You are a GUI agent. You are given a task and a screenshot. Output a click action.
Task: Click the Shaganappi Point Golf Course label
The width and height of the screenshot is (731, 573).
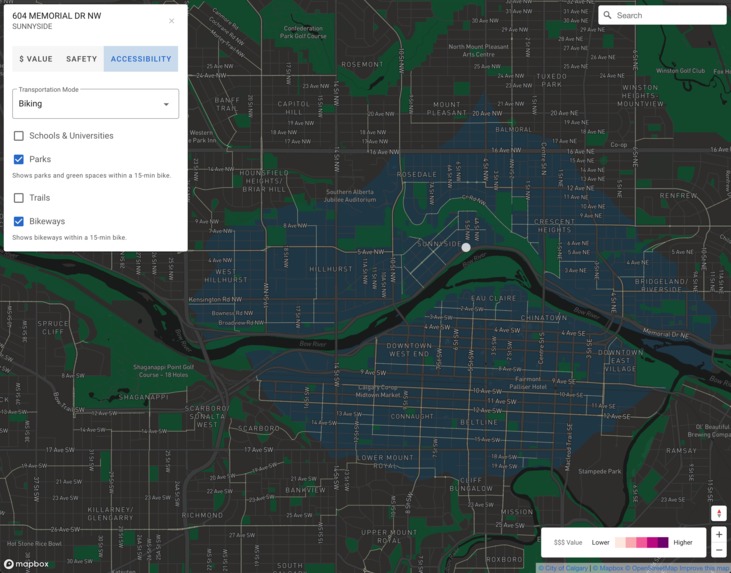(x=163, y=371)
